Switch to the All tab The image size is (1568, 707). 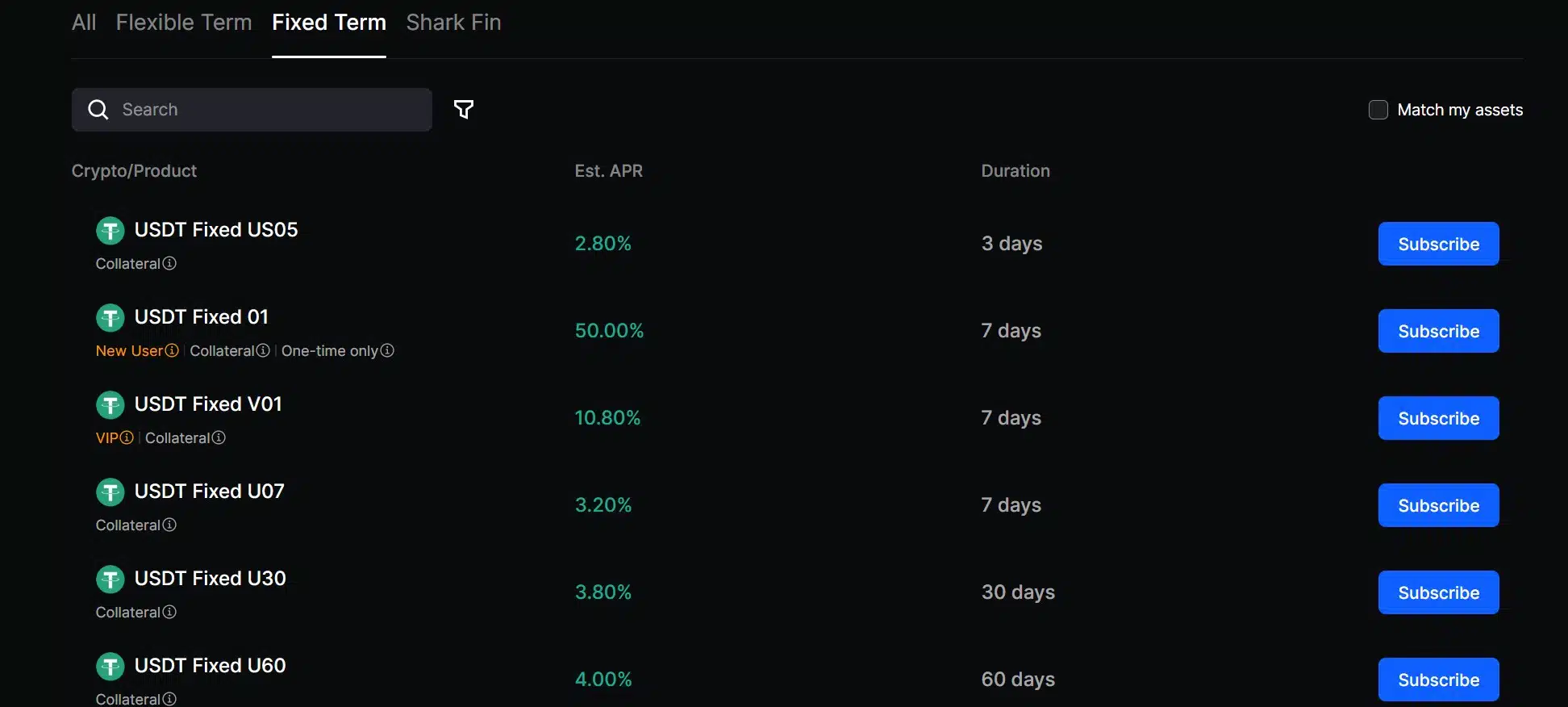[84, 23]
